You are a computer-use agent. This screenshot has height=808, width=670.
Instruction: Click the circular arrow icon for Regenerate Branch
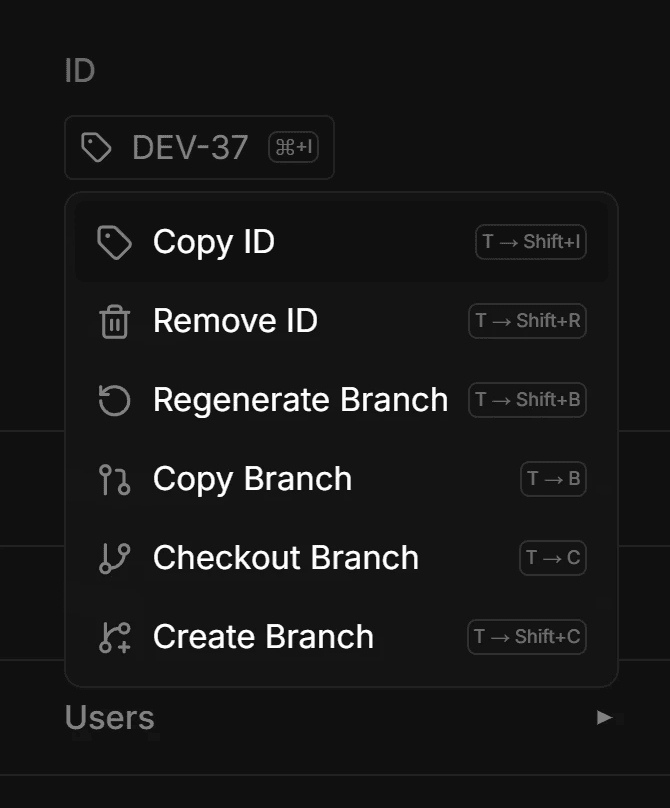point(115,400)
